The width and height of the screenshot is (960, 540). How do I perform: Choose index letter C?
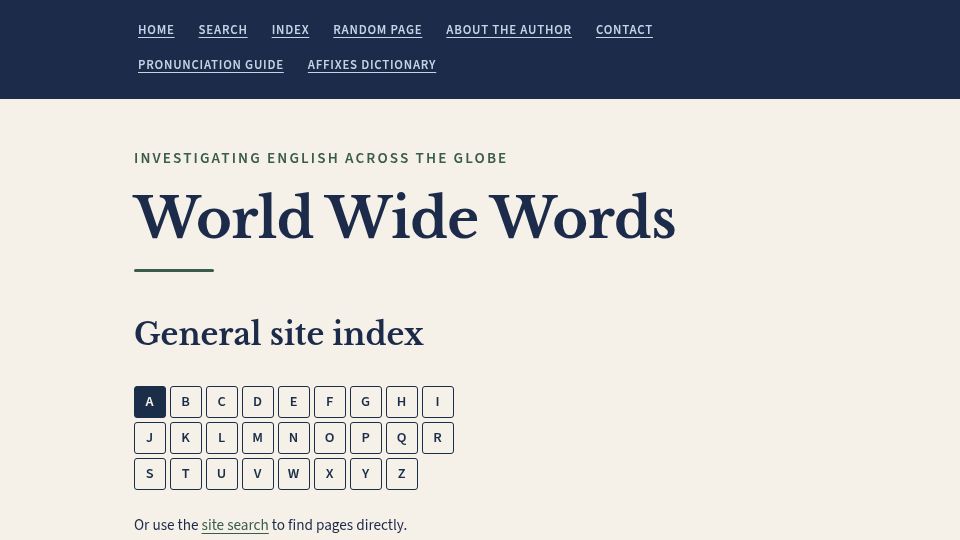pyautogui.click(x=222, y=402)
